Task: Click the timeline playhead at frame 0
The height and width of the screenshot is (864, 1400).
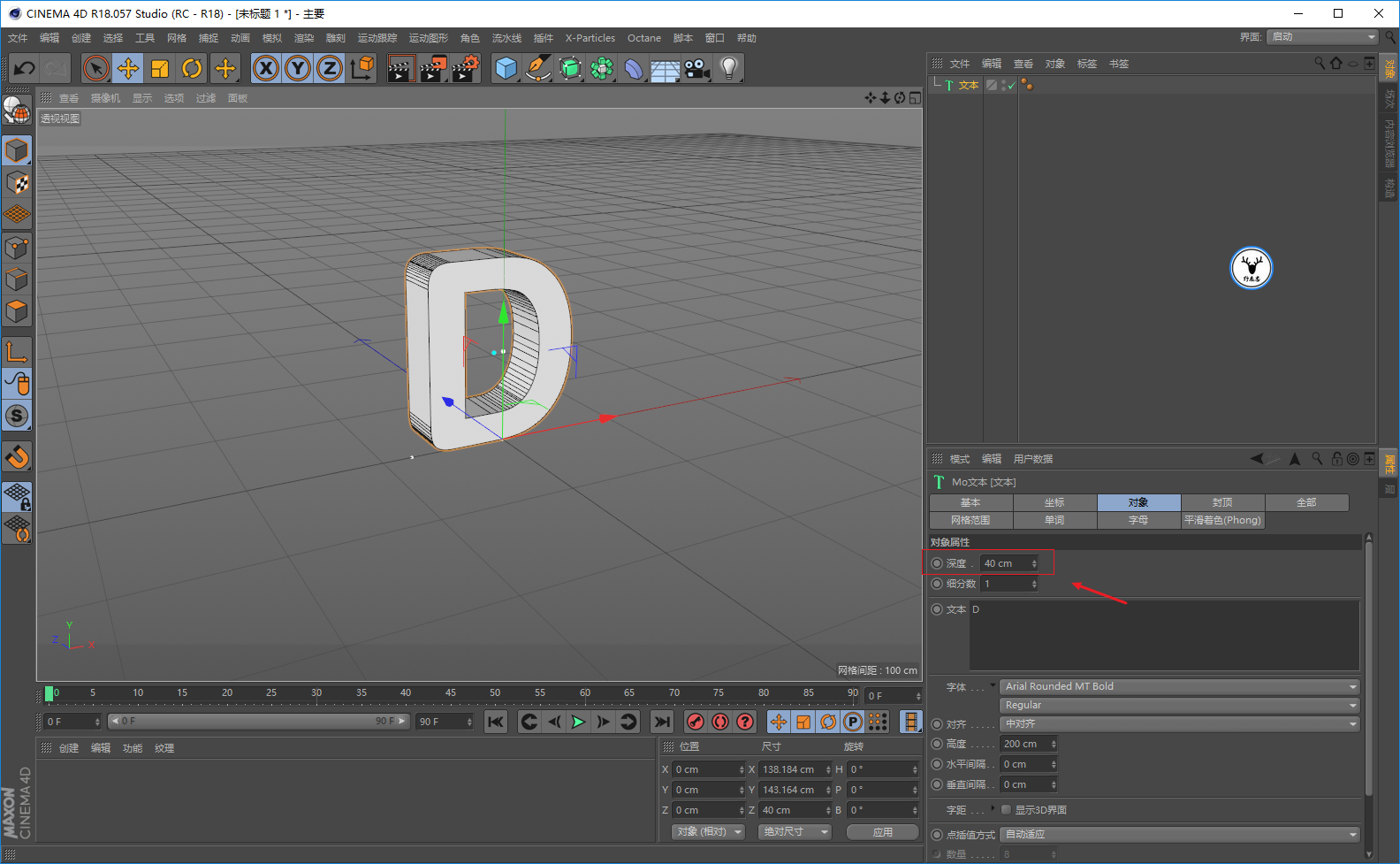Action: 49,694
